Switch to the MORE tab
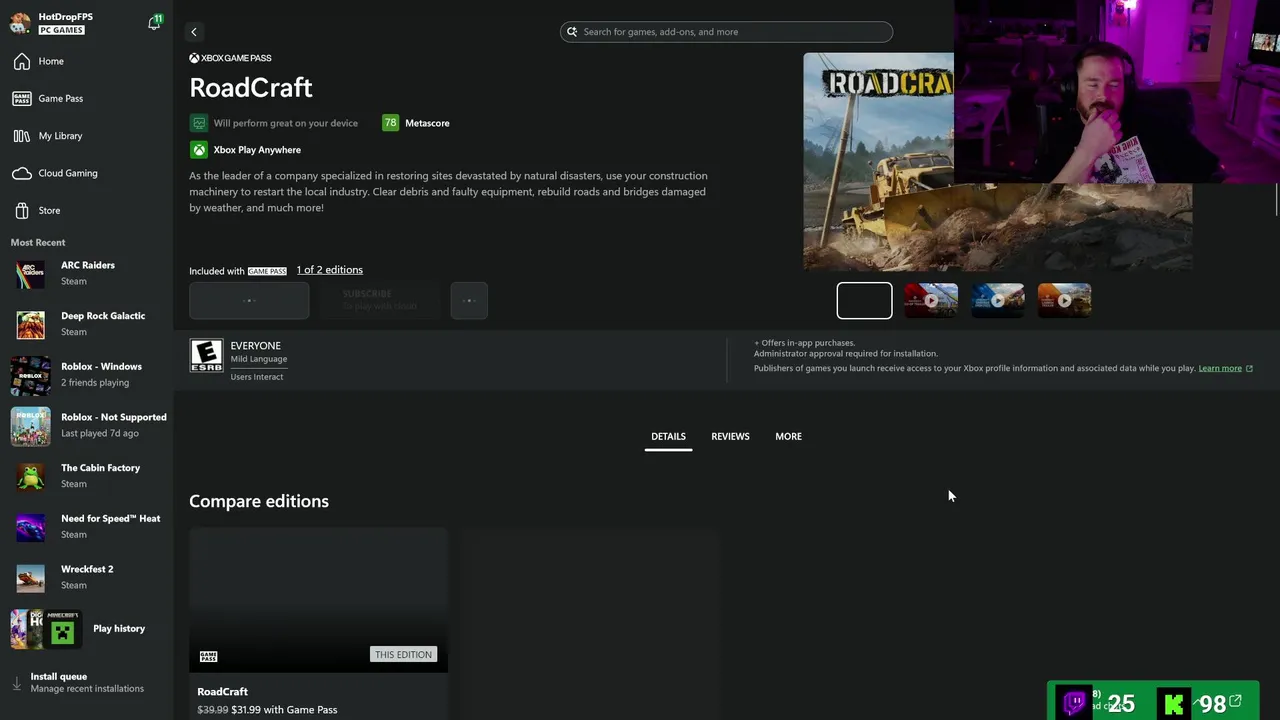 pos(788,437)
